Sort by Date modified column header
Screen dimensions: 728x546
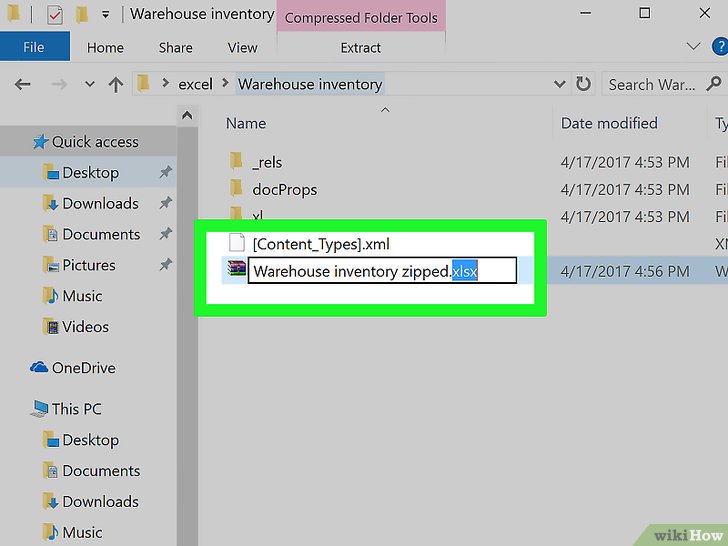[608, 123]
